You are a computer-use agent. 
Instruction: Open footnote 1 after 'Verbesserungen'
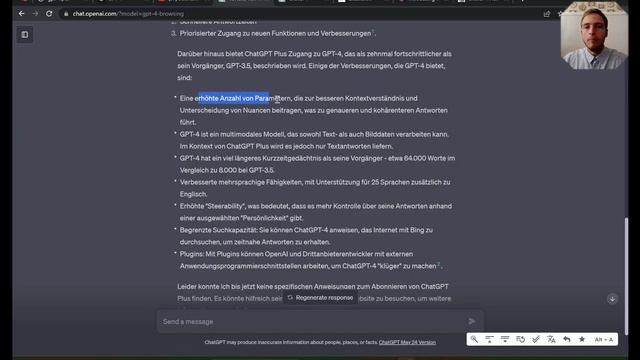pyautogui.click(x=373, y=31)
